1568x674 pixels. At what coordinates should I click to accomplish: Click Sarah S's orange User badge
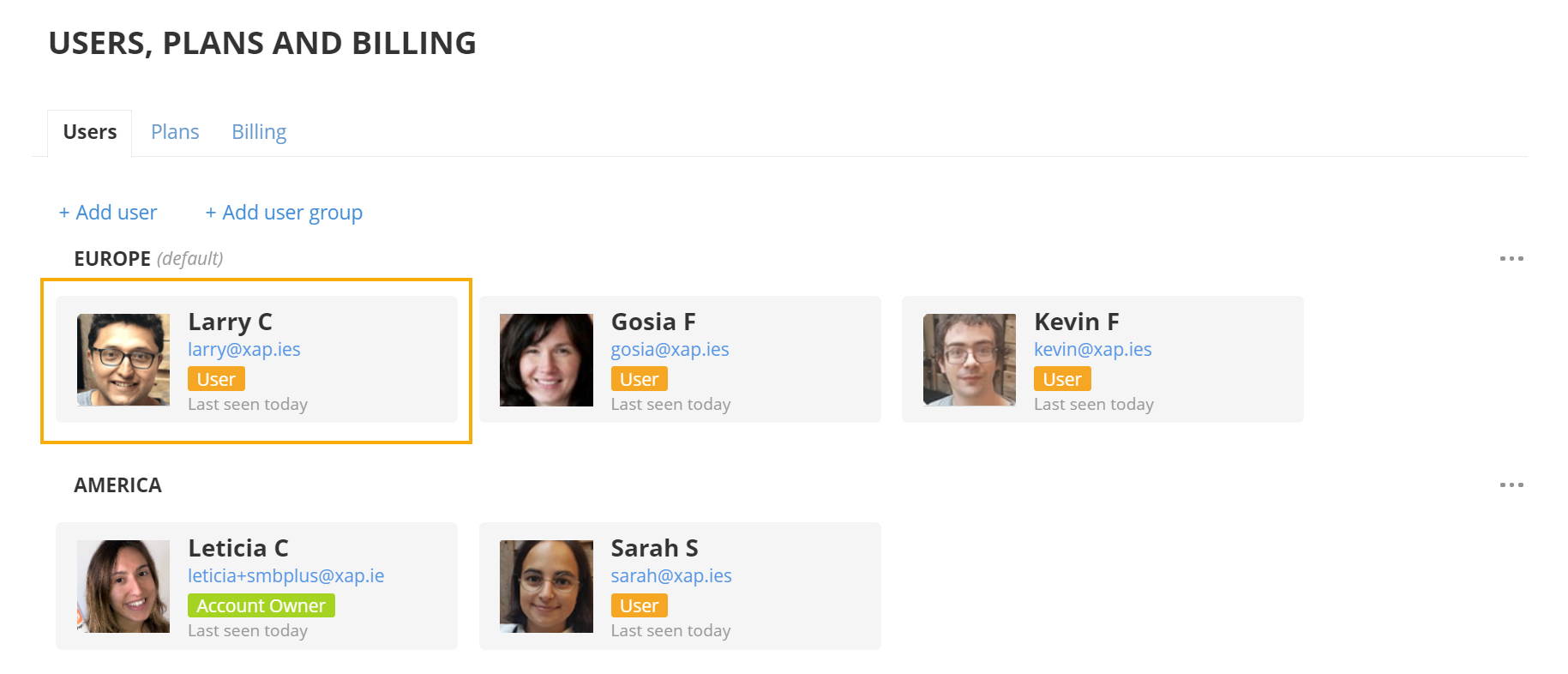pyautogui.click(x=639, y=605)
